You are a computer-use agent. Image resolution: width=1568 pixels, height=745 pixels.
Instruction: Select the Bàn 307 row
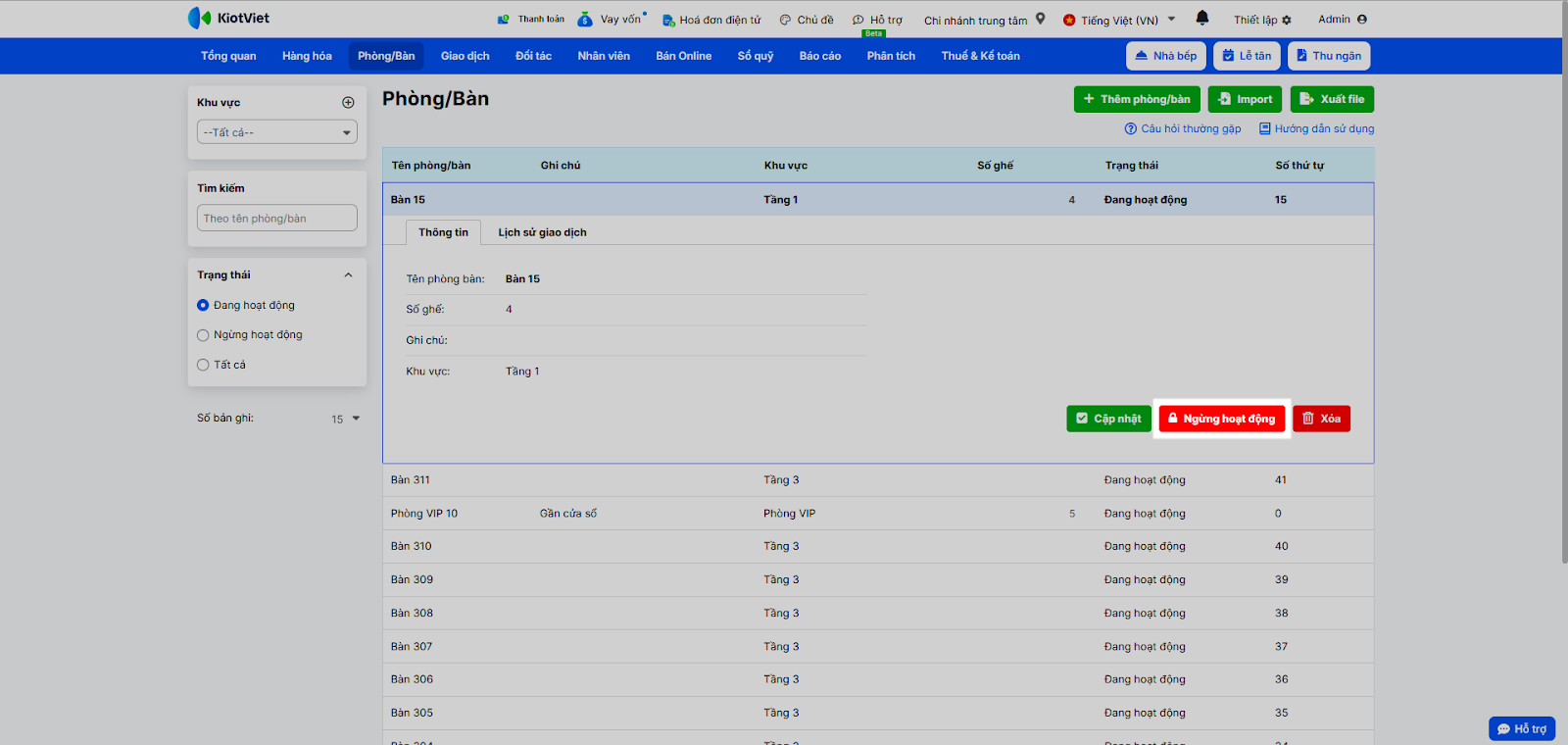878,646
